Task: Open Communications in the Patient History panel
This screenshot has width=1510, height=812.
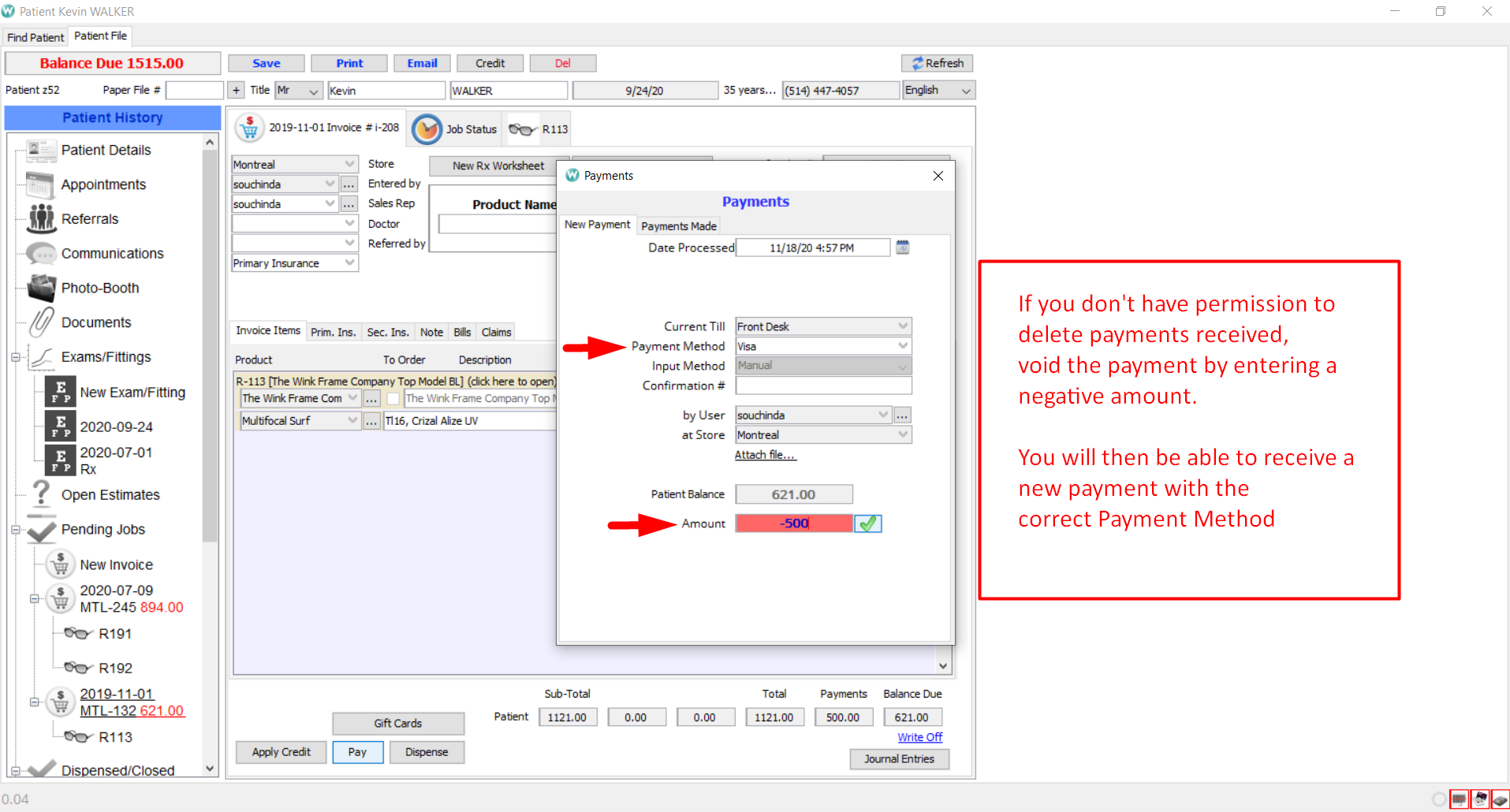Action: pos(40,253)
